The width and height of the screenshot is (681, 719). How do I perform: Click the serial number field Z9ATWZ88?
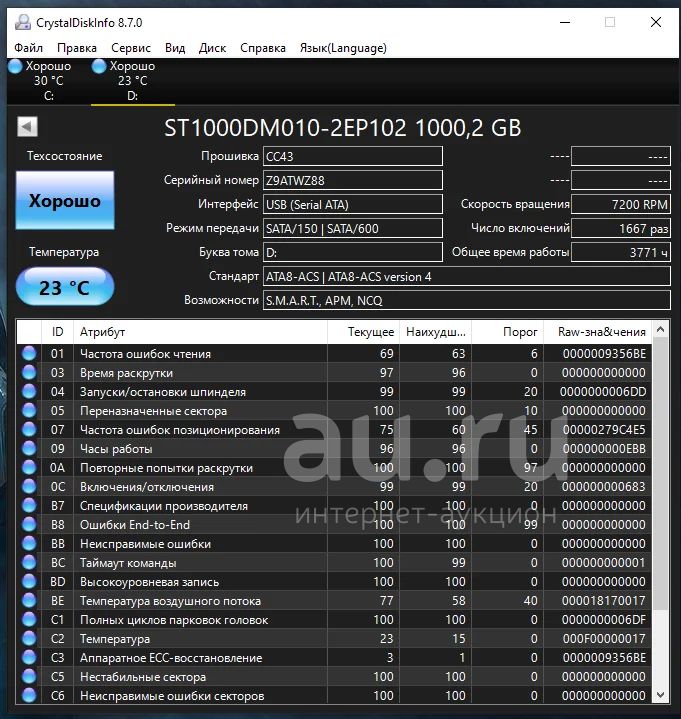pyautogui.click(x=353, y=180)
